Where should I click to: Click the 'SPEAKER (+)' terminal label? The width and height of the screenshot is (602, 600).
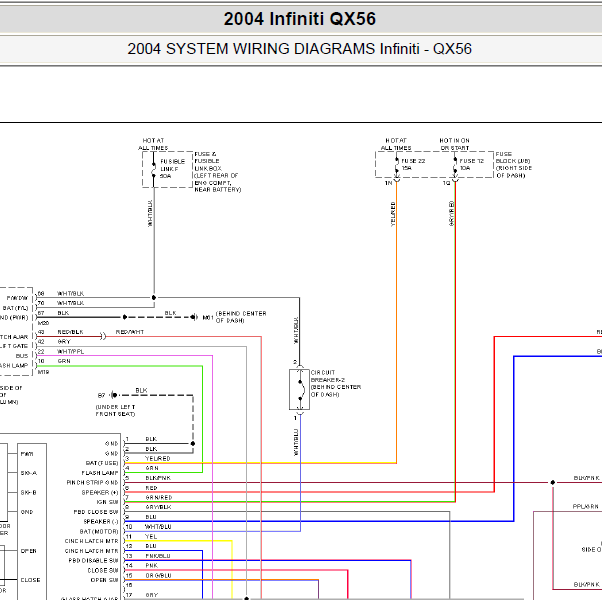[x=100, y=493]
